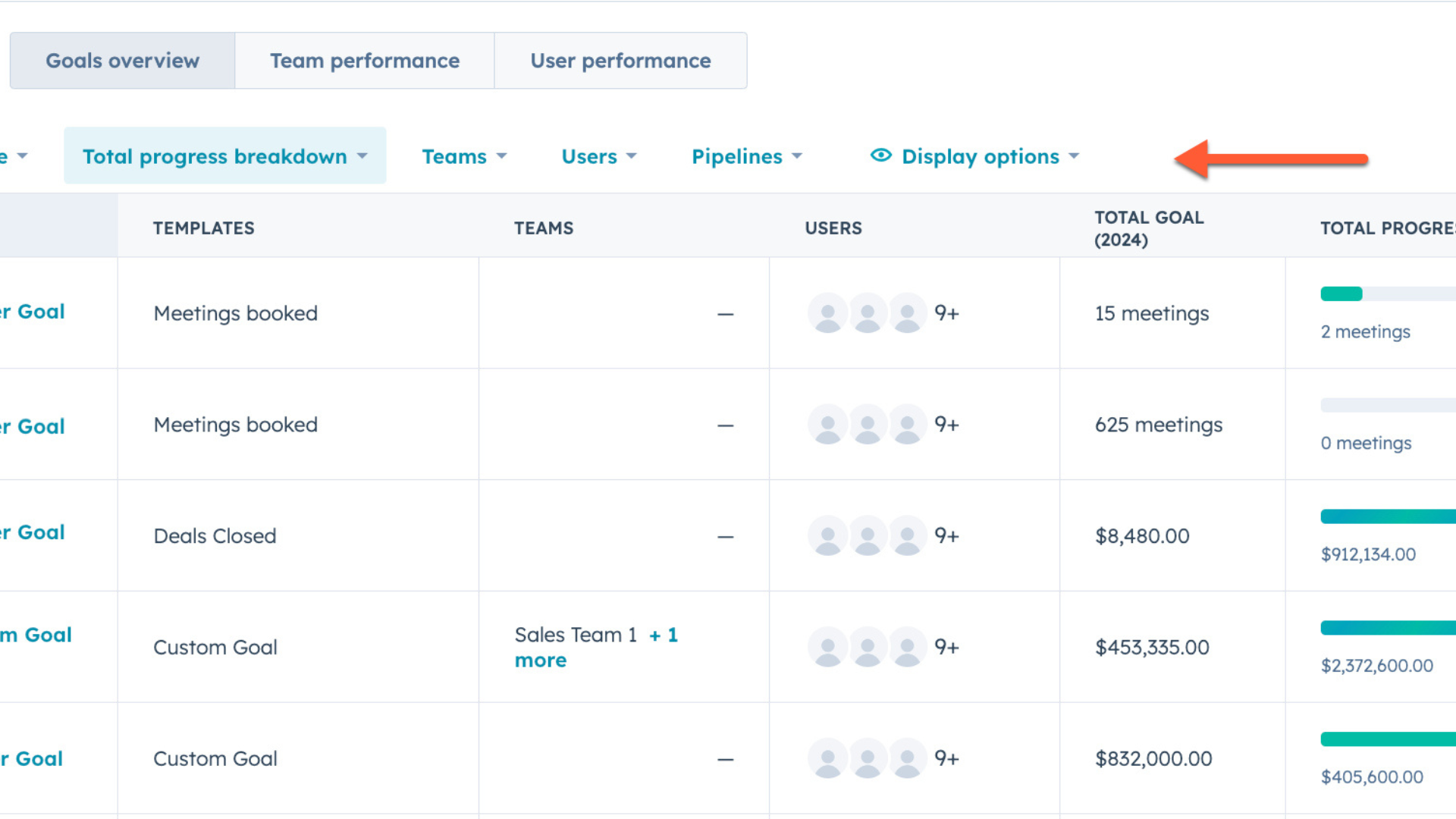The height and width of the screenshot is (819, 1456).
Task: Switch to the User performance tab
Action: [x=620, y=61]
